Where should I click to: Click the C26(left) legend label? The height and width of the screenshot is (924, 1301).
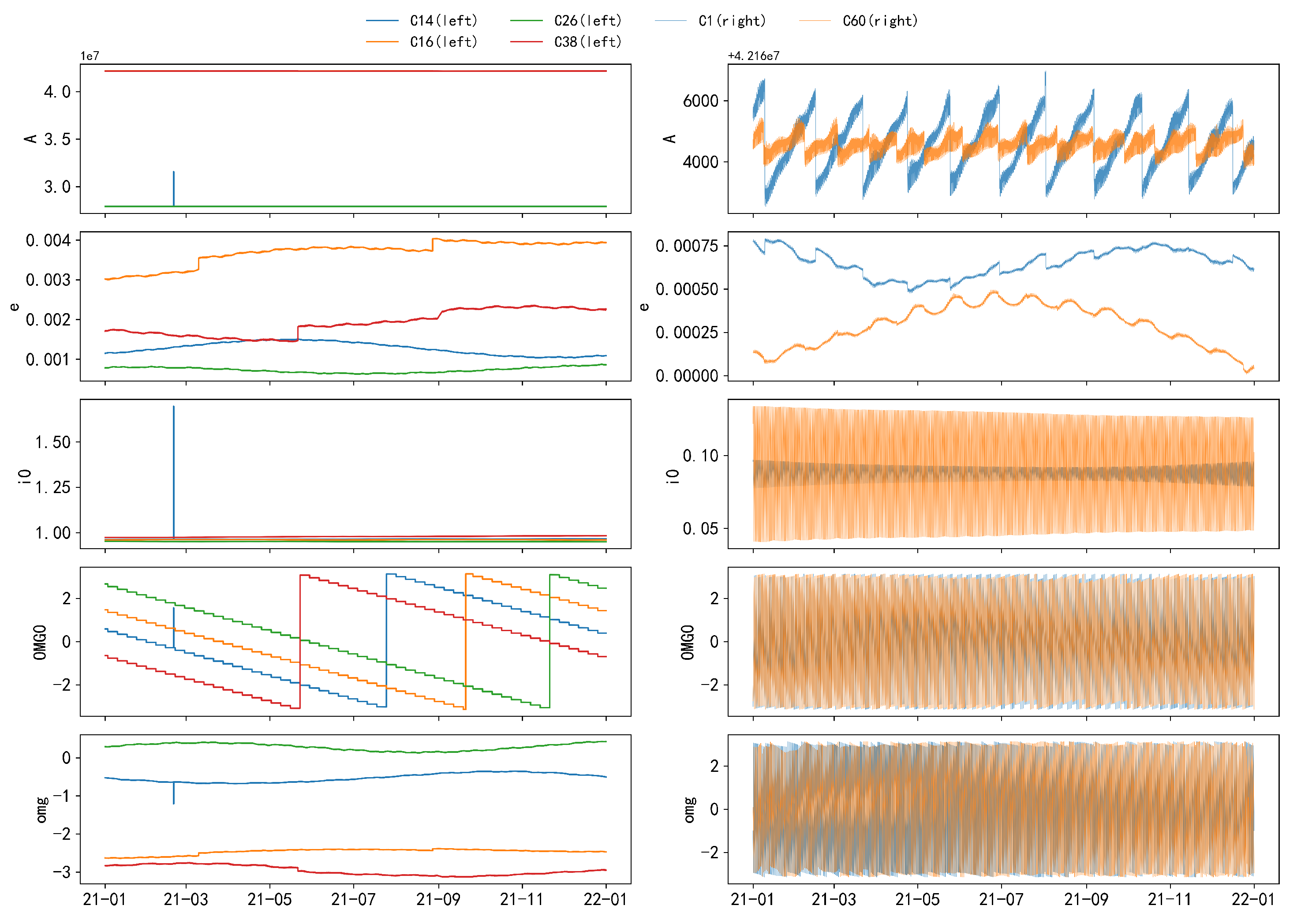click(587, 21)
